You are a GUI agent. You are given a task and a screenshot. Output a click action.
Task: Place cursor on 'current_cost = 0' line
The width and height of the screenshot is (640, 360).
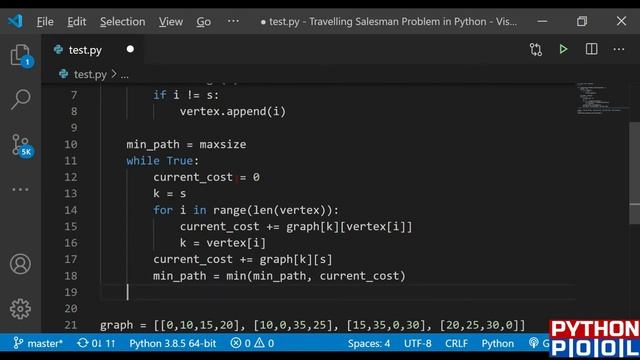(207, 177)
